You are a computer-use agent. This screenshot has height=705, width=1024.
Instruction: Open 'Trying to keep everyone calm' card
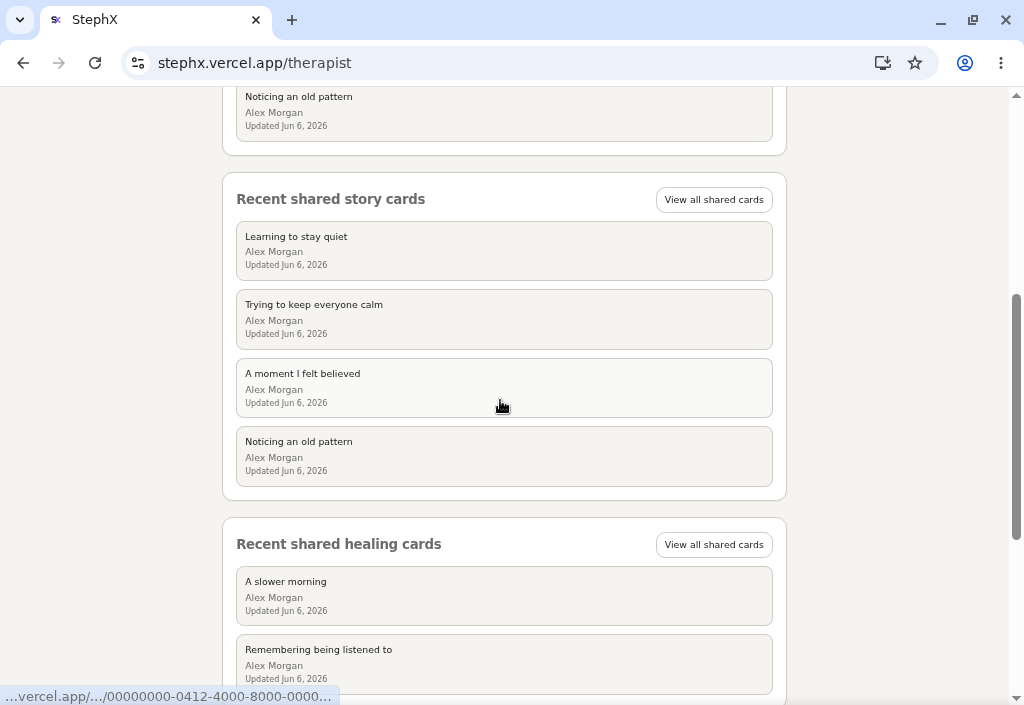point(504,319)
